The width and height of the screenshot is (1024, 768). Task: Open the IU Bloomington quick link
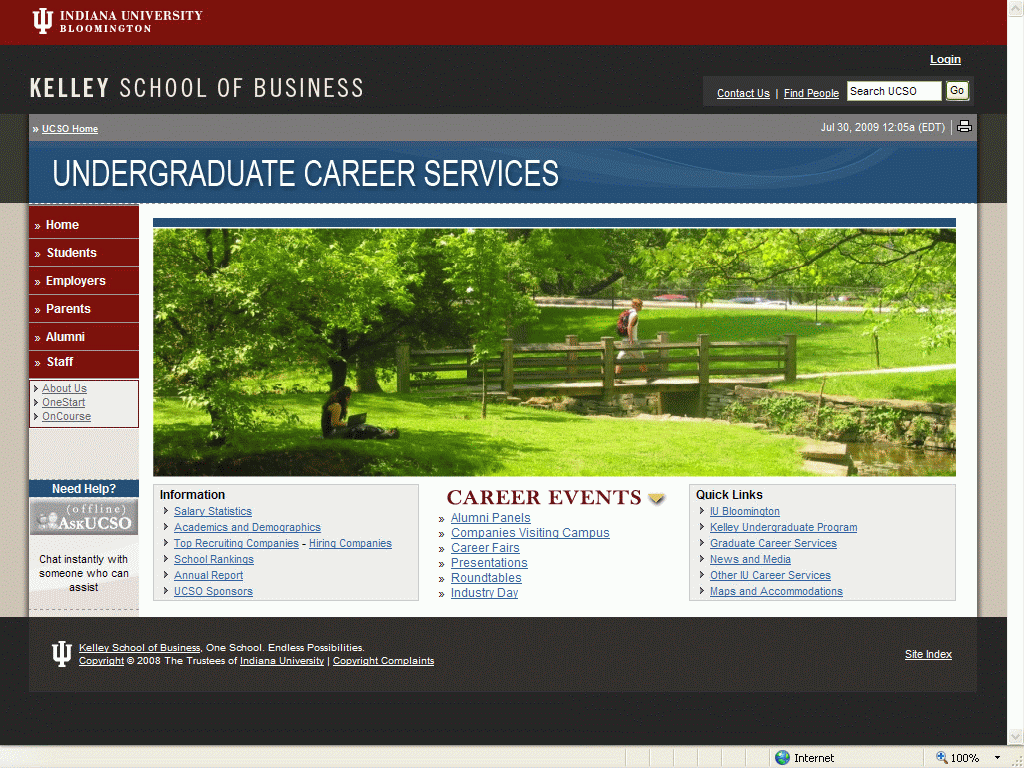[744, 511]
